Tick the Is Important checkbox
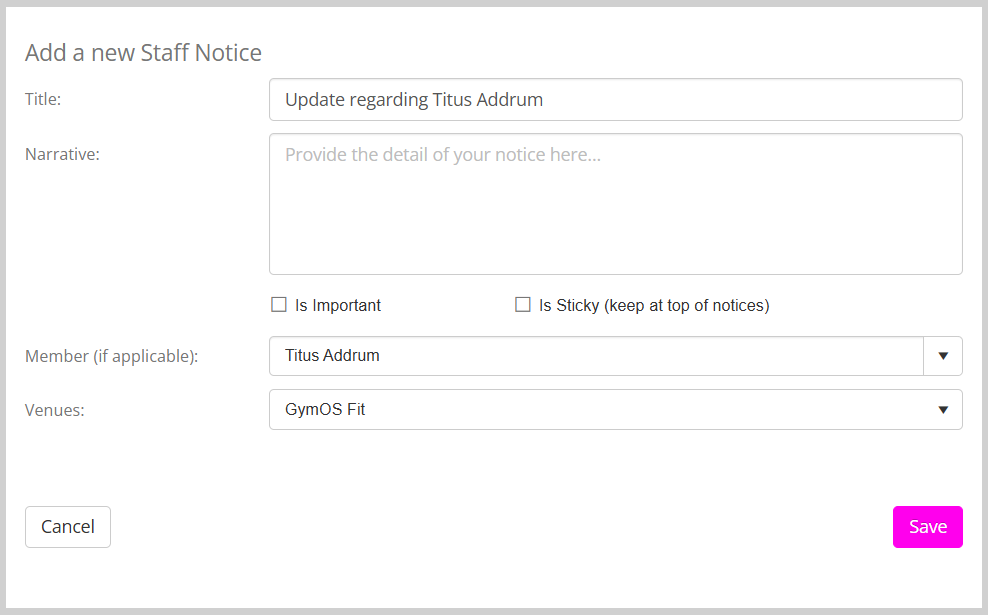The image size is (988, 615). pos(279,305)
